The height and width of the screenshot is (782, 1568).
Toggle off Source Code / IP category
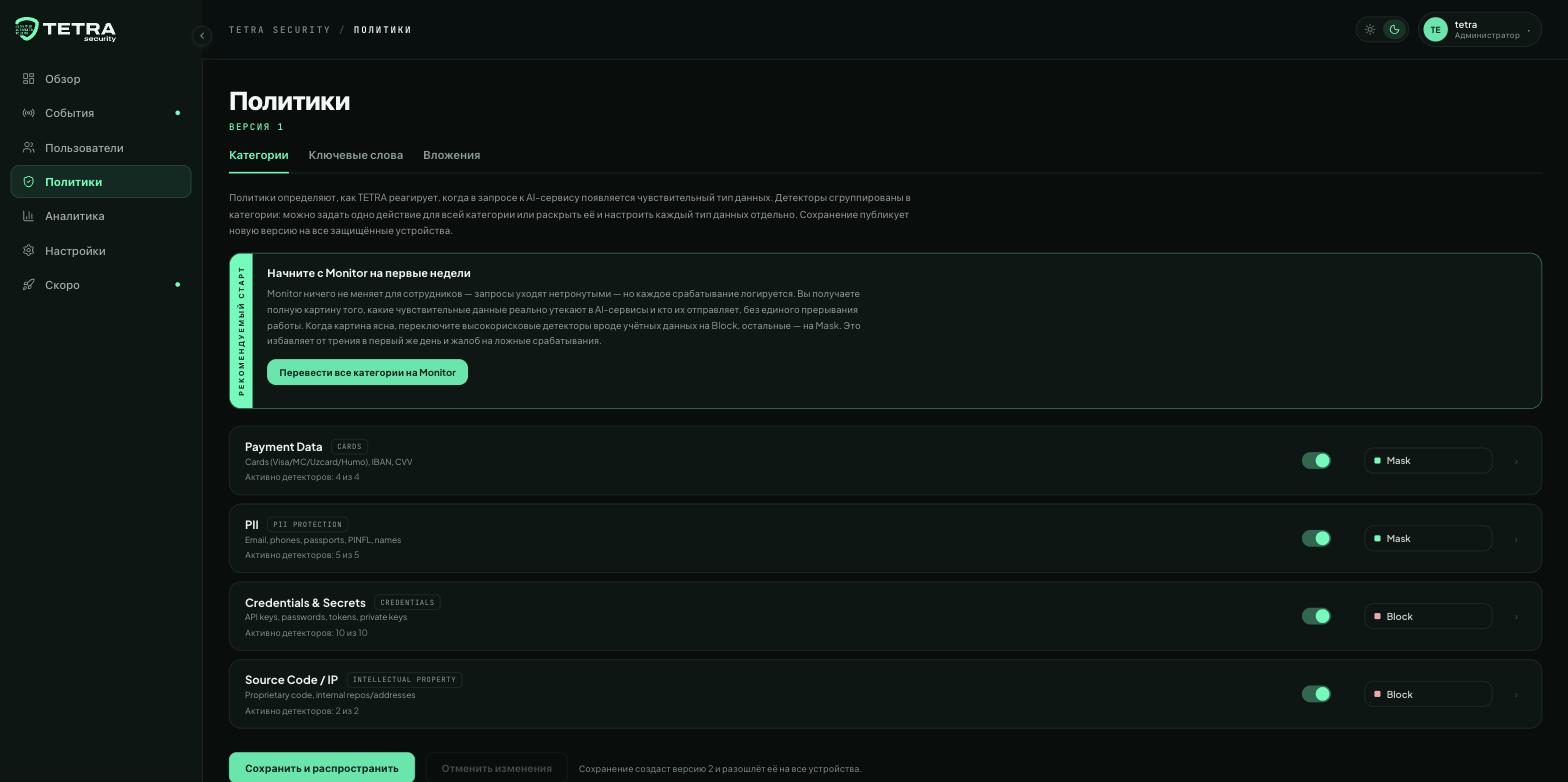pos(1316,694)
